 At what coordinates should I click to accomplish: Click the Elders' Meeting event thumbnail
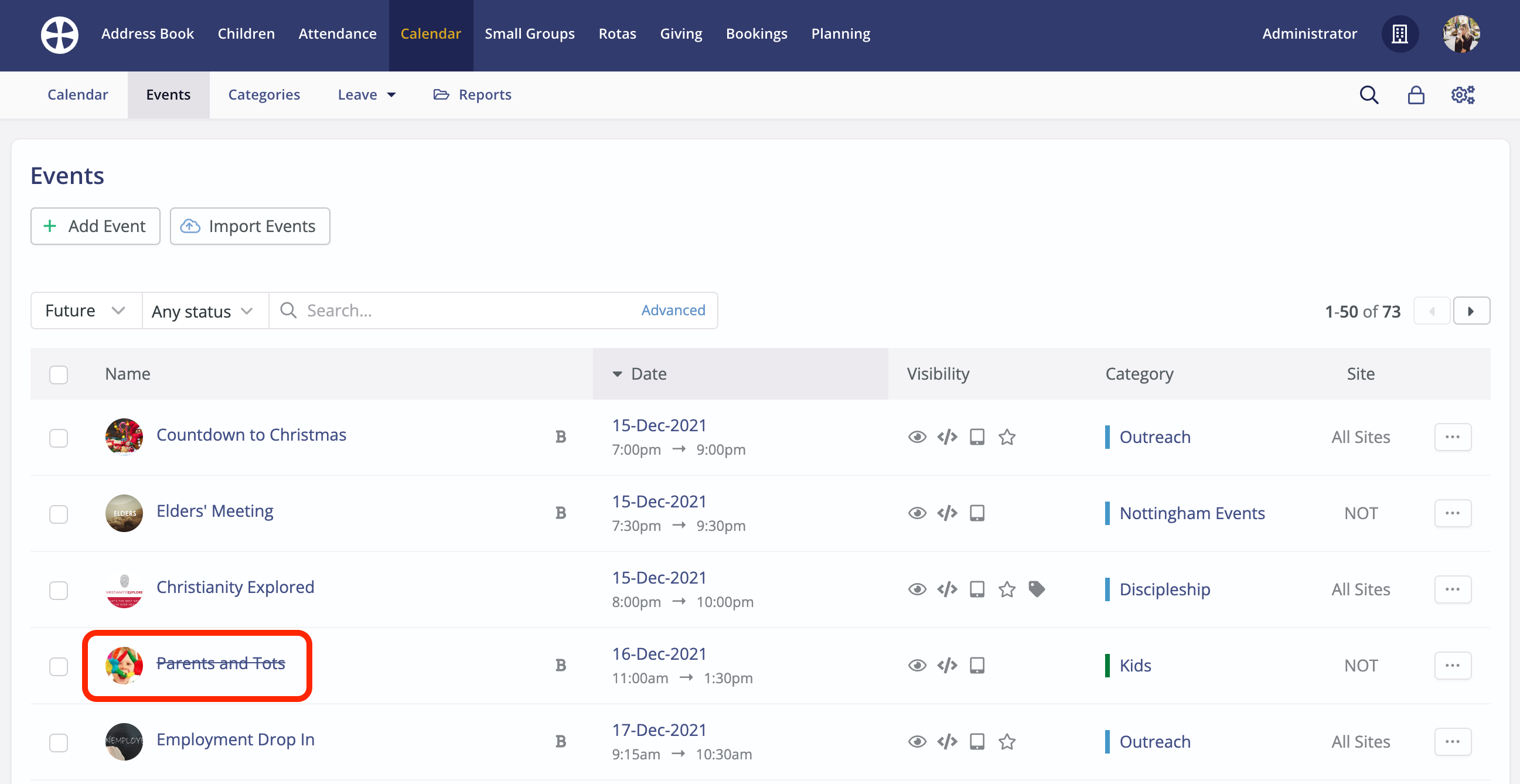click(124, 513)
